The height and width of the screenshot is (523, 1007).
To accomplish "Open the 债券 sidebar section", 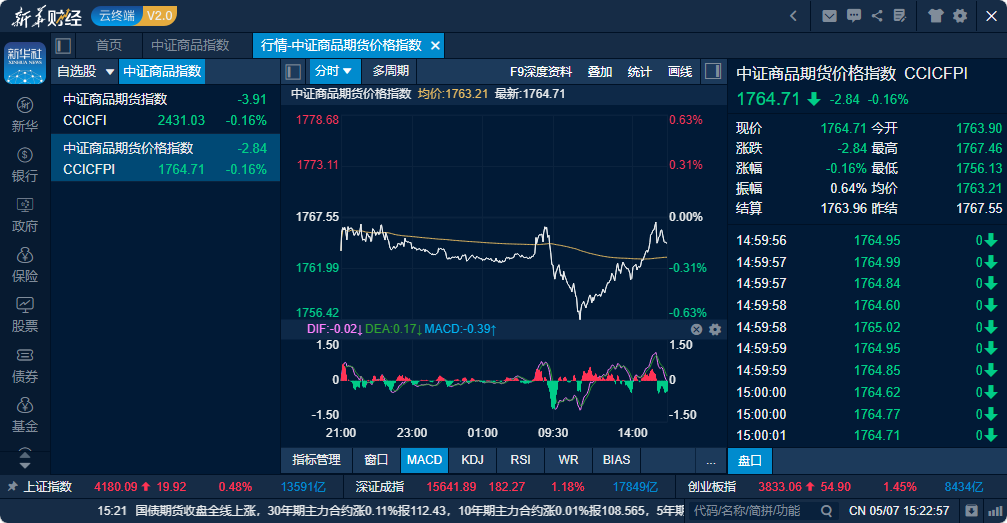I will point(24,366).
